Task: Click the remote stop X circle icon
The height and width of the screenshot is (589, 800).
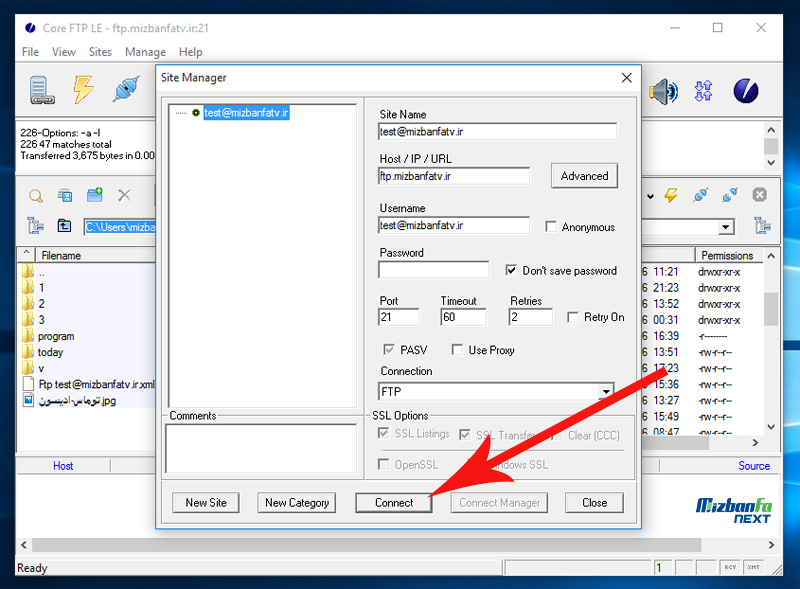Action: pyautogui.click(x=759, y=194)
